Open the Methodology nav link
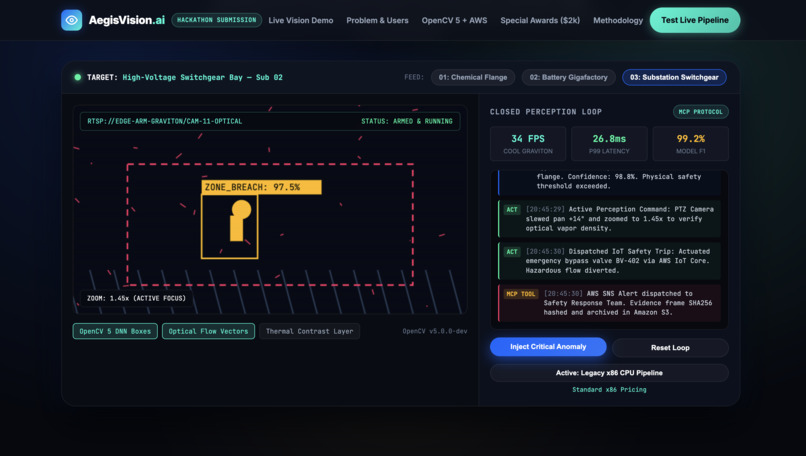This screenshot has height=456, width=806. pyautogui.click(x=618, y=21)
